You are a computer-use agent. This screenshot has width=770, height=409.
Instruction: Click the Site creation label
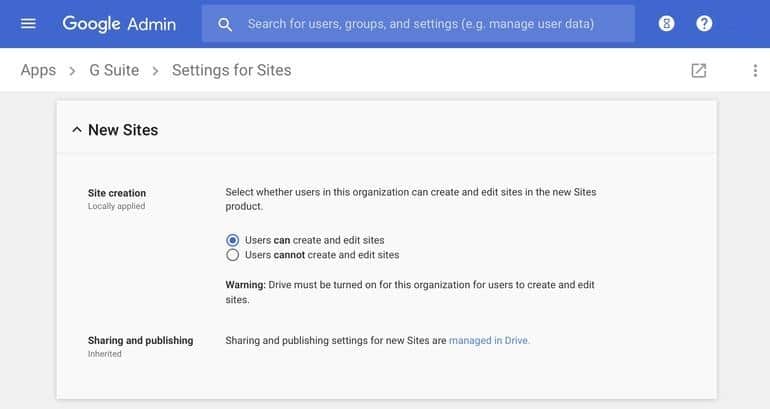point(117,193)
